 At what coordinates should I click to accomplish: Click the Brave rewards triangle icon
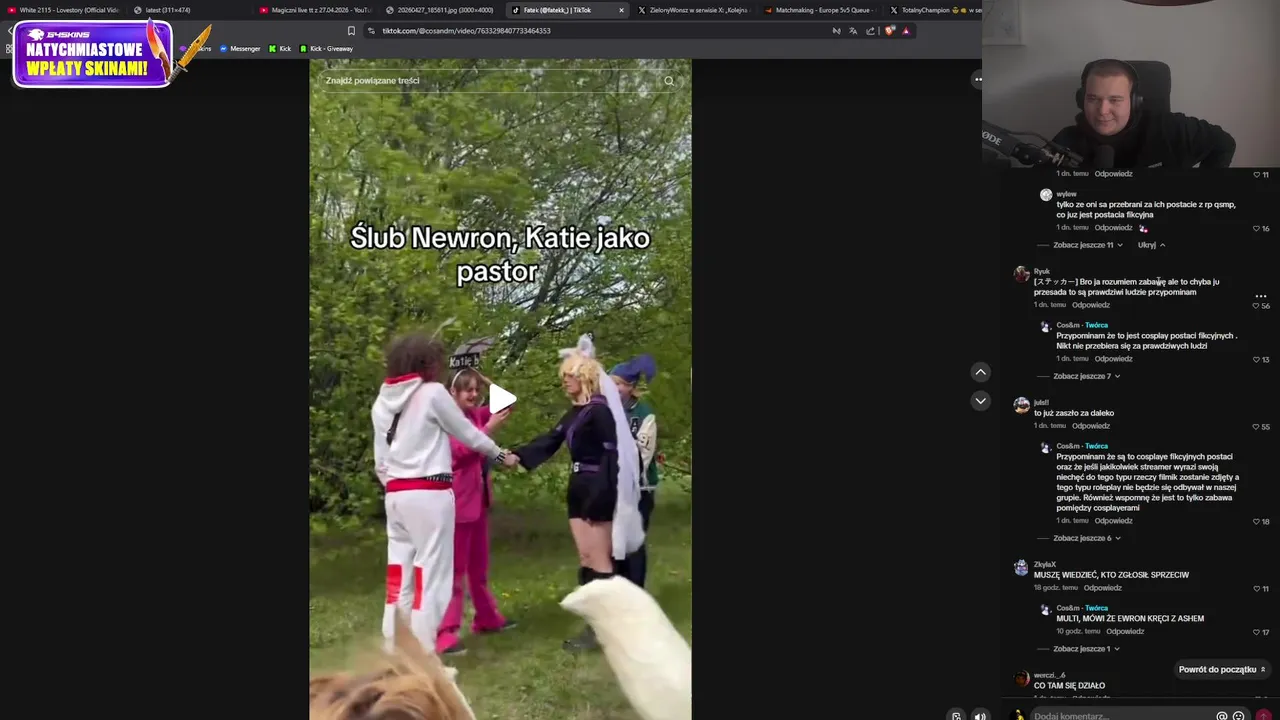click(906, 31)
